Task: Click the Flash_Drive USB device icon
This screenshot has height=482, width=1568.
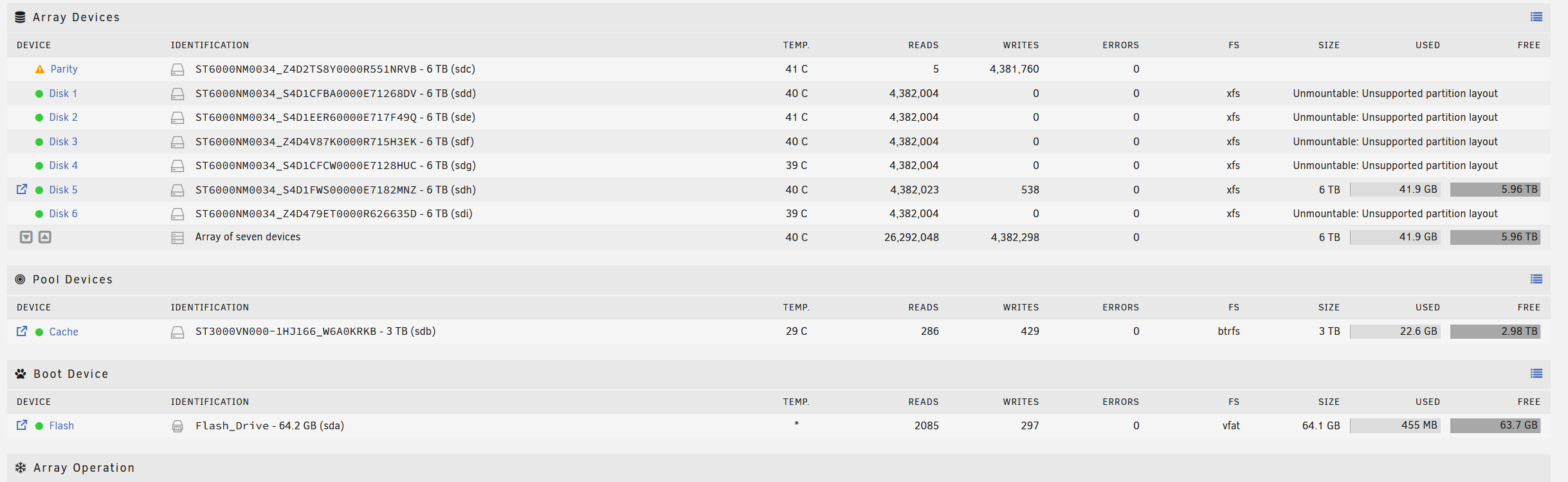Action: [178, 426]
